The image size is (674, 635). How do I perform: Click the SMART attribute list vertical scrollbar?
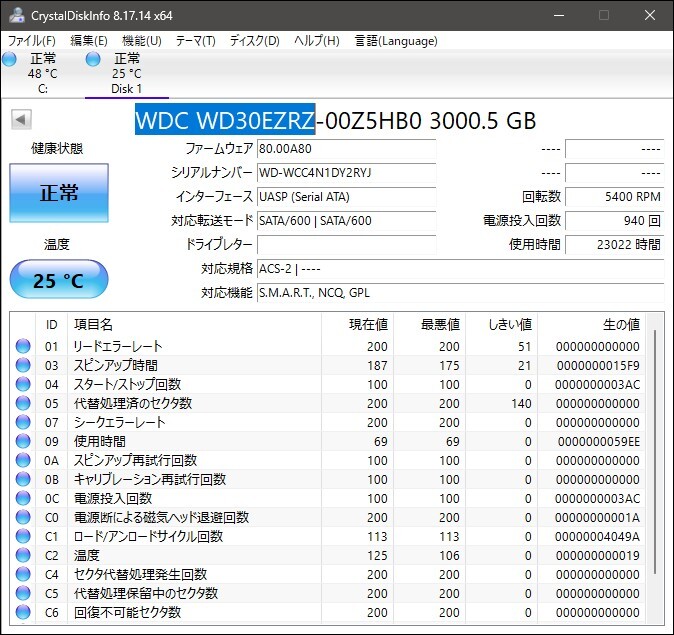tap(655, 451)
